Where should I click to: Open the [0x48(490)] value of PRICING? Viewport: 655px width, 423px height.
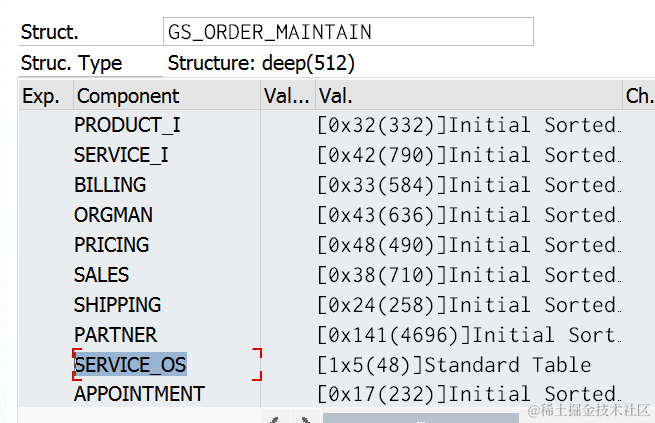pos(469,245)
